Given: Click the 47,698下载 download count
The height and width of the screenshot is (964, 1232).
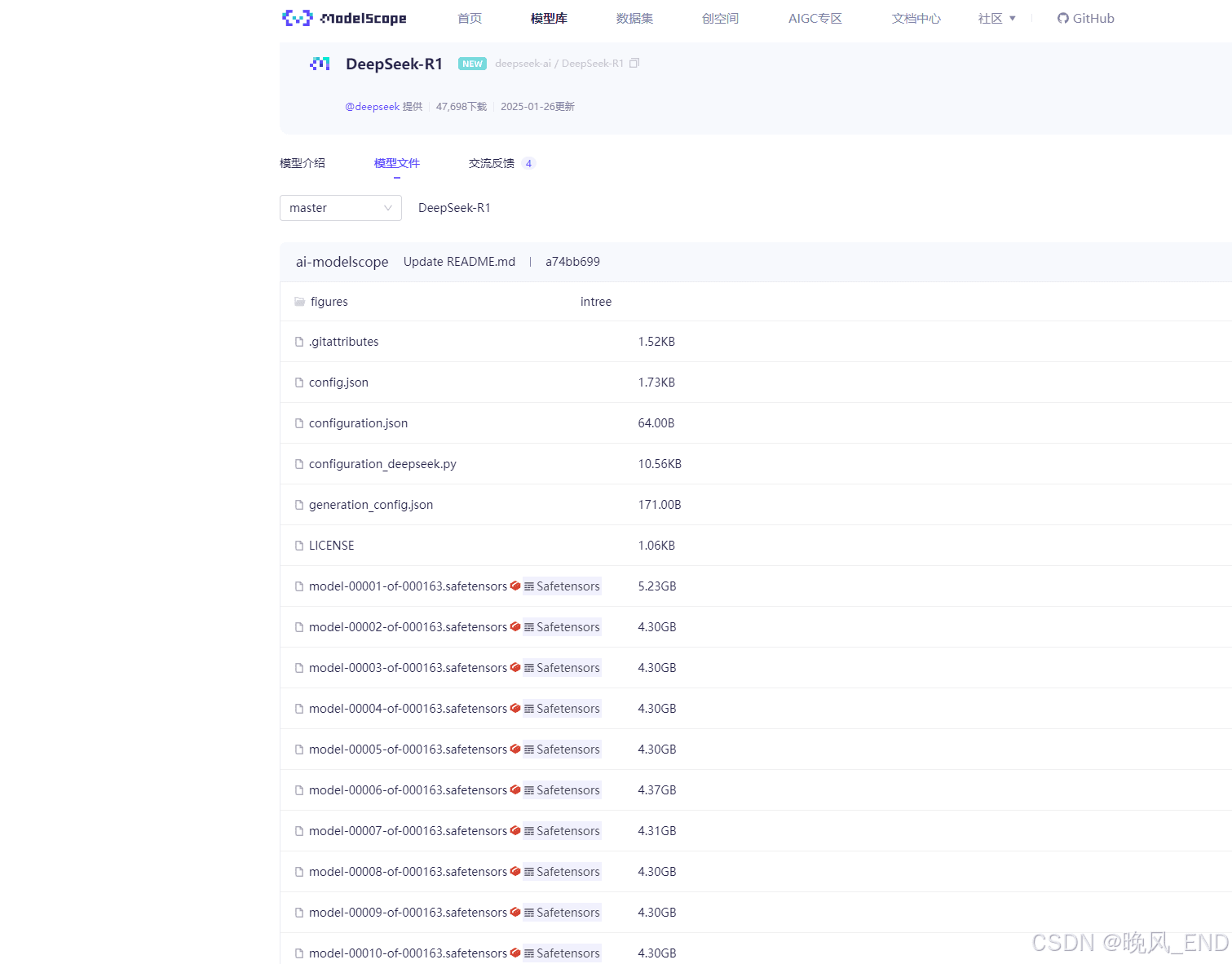Looking at the screenshot, I should (461, 107).
